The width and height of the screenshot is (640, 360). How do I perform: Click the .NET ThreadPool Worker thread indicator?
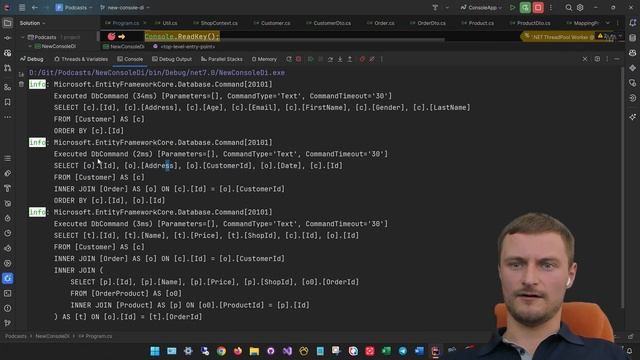tap(557, 37)
